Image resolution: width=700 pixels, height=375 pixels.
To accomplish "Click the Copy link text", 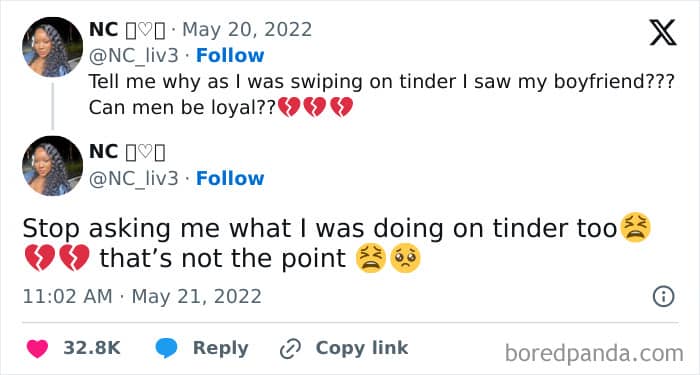I will click(362, 348).
